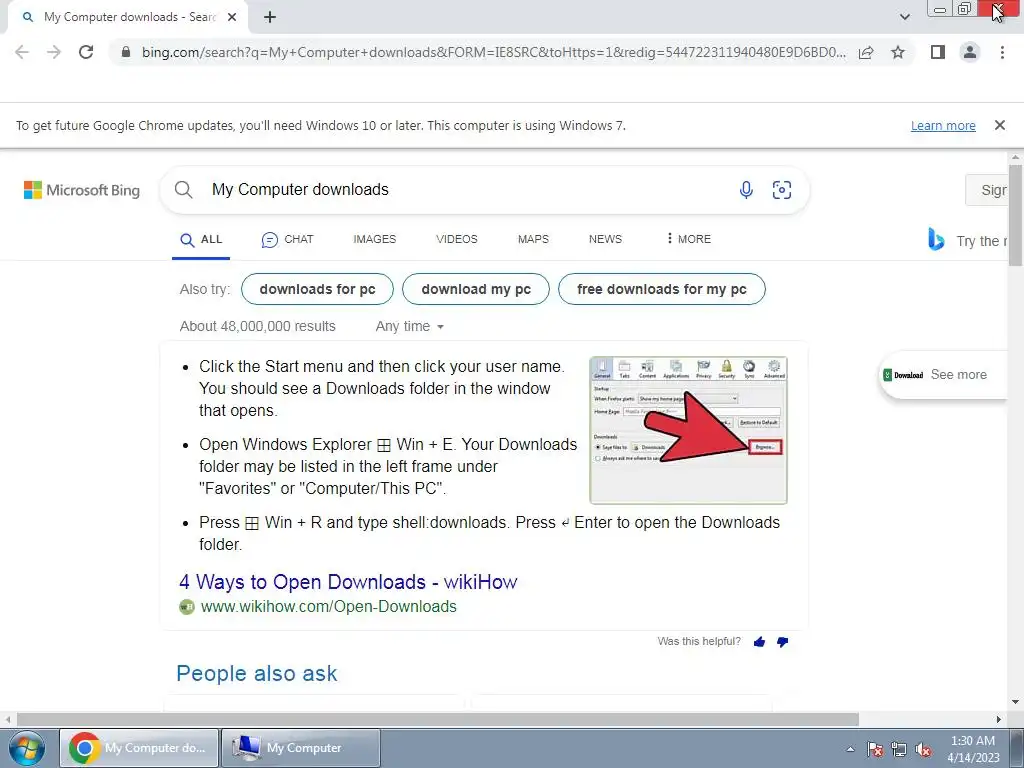Select suggestion 'download my pc'
The height and width of the screenshot is (768, 1024).
coord(476,289)
